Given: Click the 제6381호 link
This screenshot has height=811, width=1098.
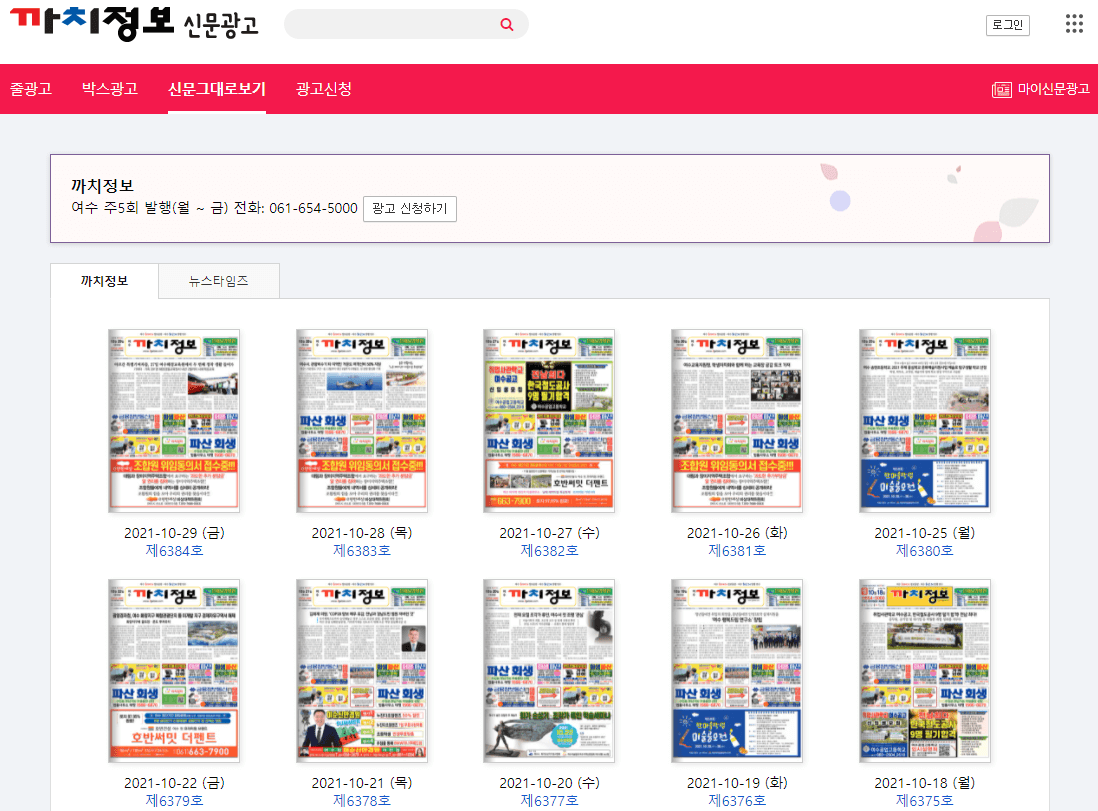Looking at the screenshot, I should 737,551.
